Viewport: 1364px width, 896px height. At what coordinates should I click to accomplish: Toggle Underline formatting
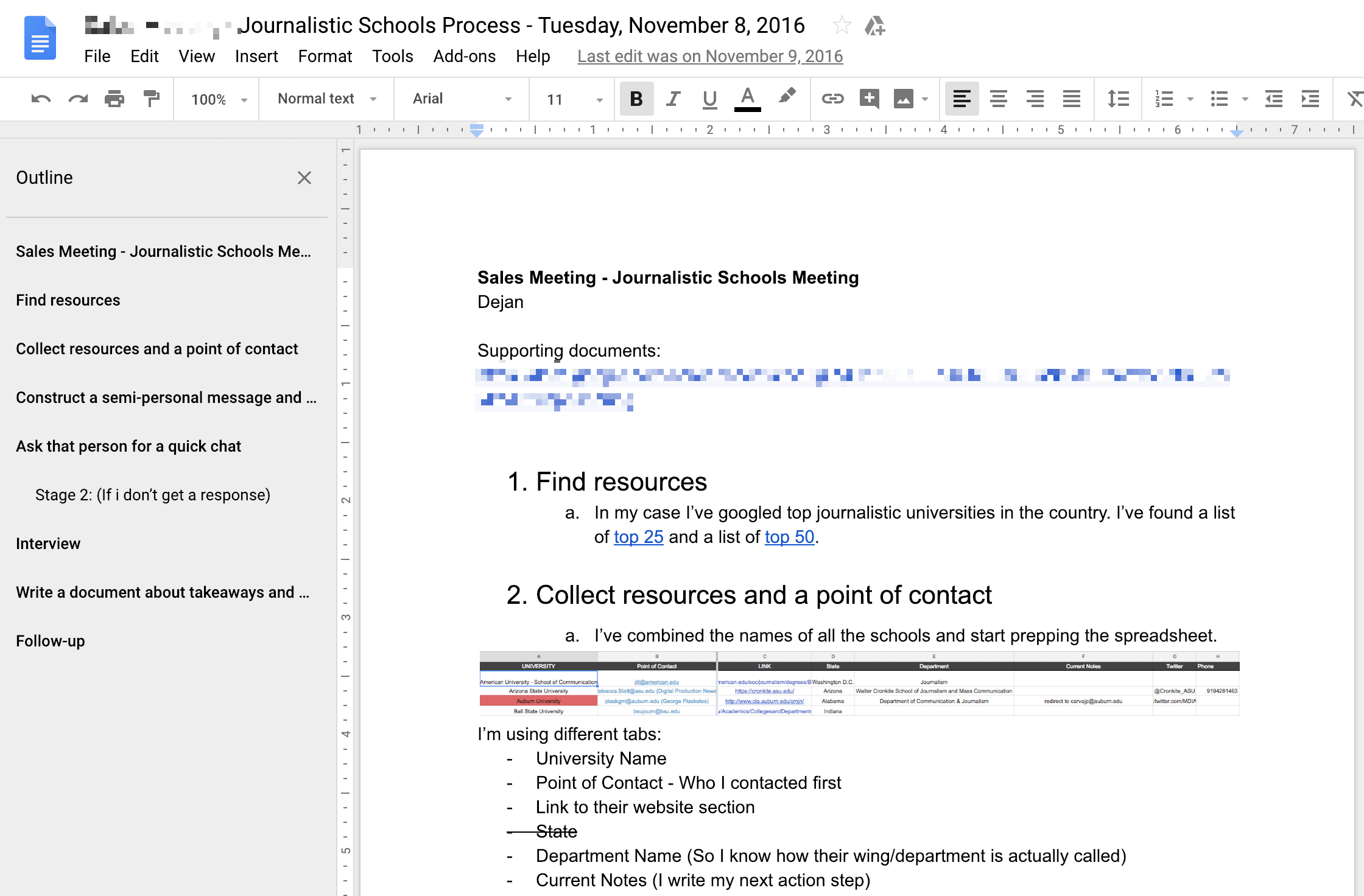[709, 99]
